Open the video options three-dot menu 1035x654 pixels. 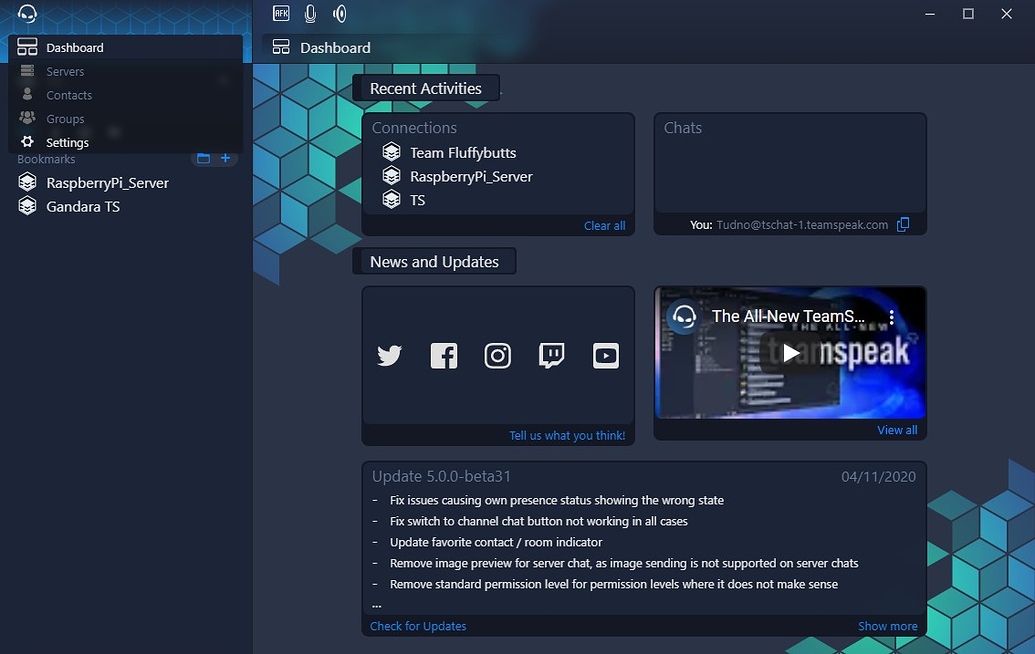891,316
